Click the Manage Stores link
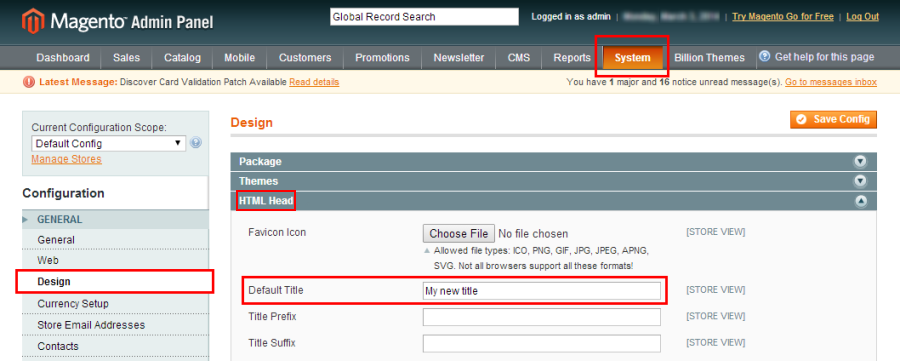 click(x=67, y=159)
